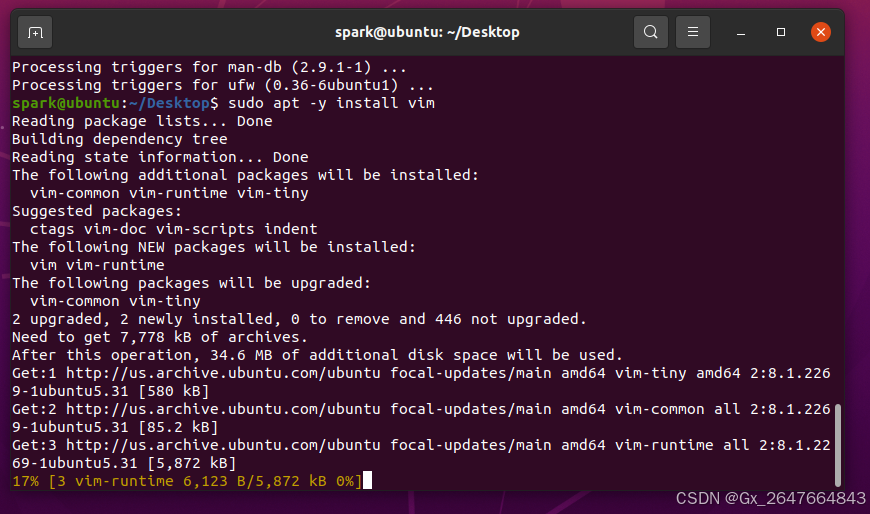Click the 'Suggested packages:' line
Viewport: 870px width, 514px height.
pos(97,211)
